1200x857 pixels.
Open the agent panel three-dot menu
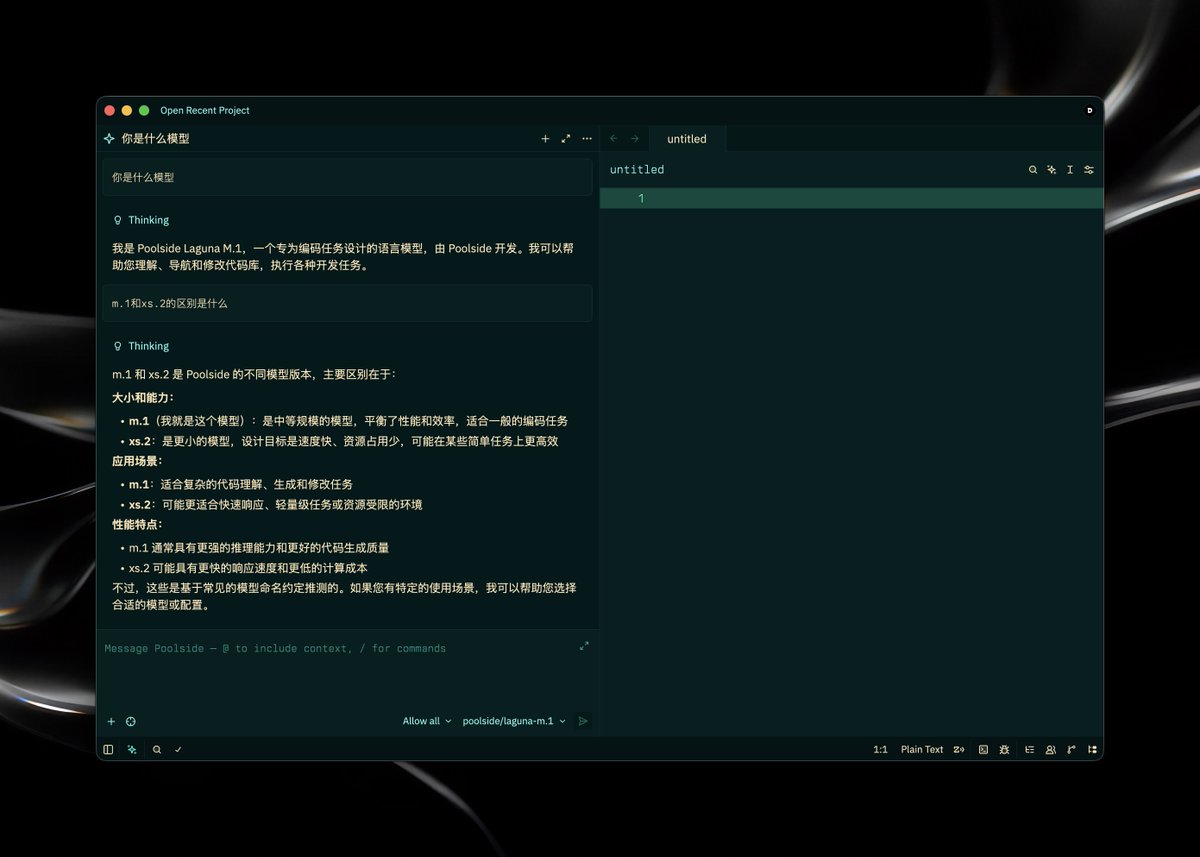(587, 139)
